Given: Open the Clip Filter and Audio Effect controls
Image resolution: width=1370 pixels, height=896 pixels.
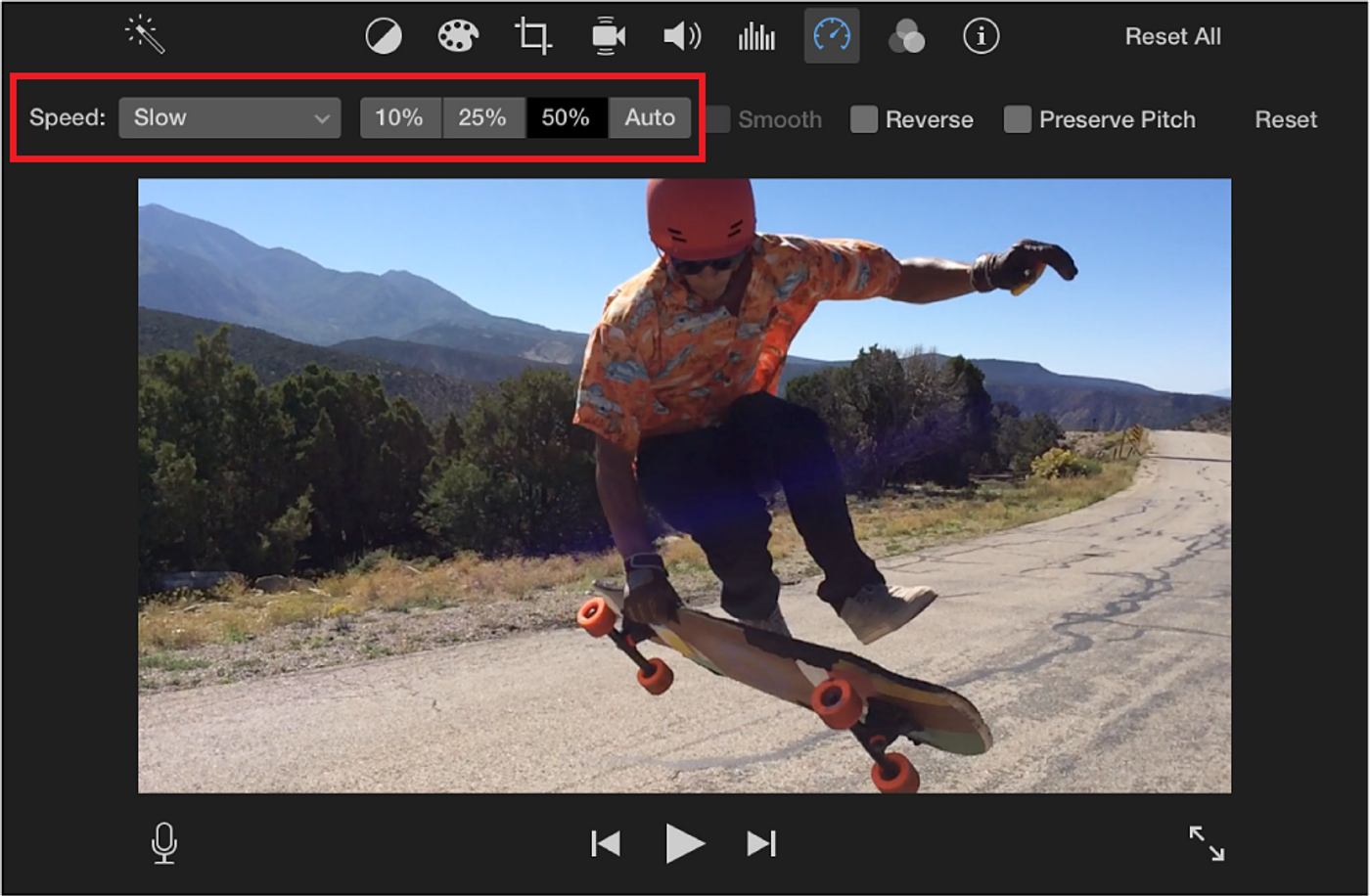Looking at the screenshot, I should (906, 36).
